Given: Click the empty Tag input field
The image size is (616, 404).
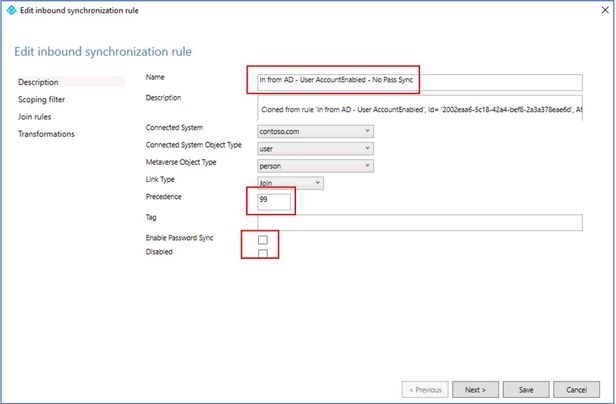Looking at the screenshot, I should pos(420,222).
